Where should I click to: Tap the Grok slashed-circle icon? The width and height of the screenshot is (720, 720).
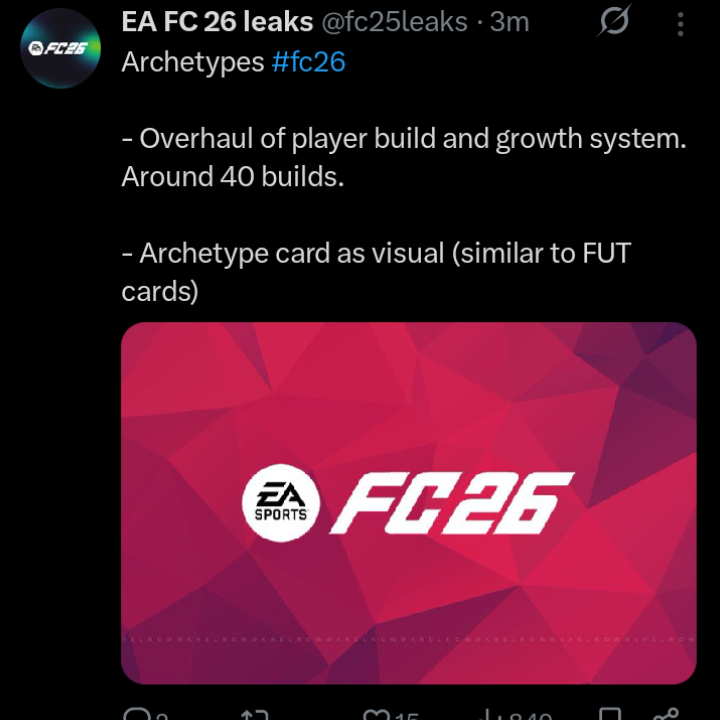(612, 21)
